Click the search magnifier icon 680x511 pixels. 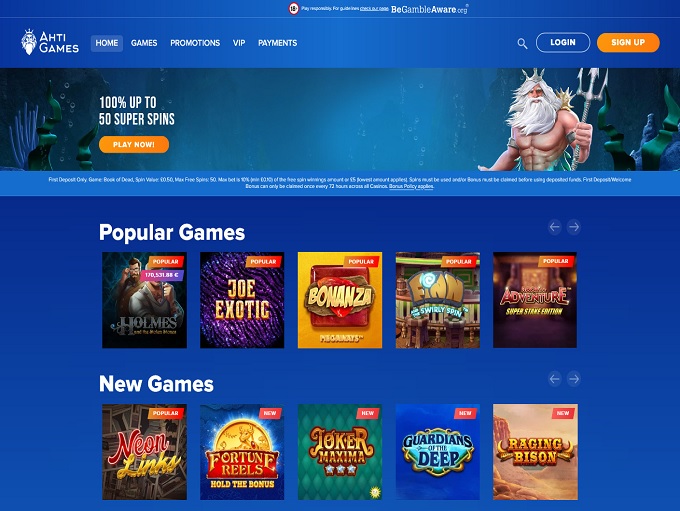pos(522,43)
